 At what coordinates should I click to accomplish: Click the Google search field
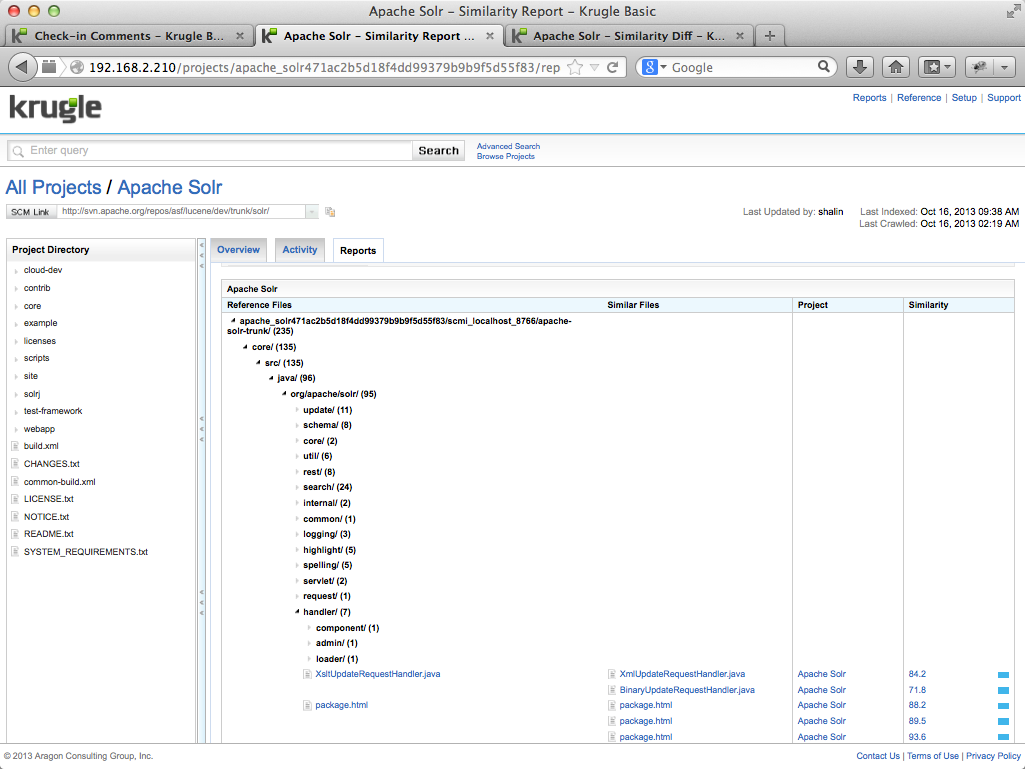742,67
